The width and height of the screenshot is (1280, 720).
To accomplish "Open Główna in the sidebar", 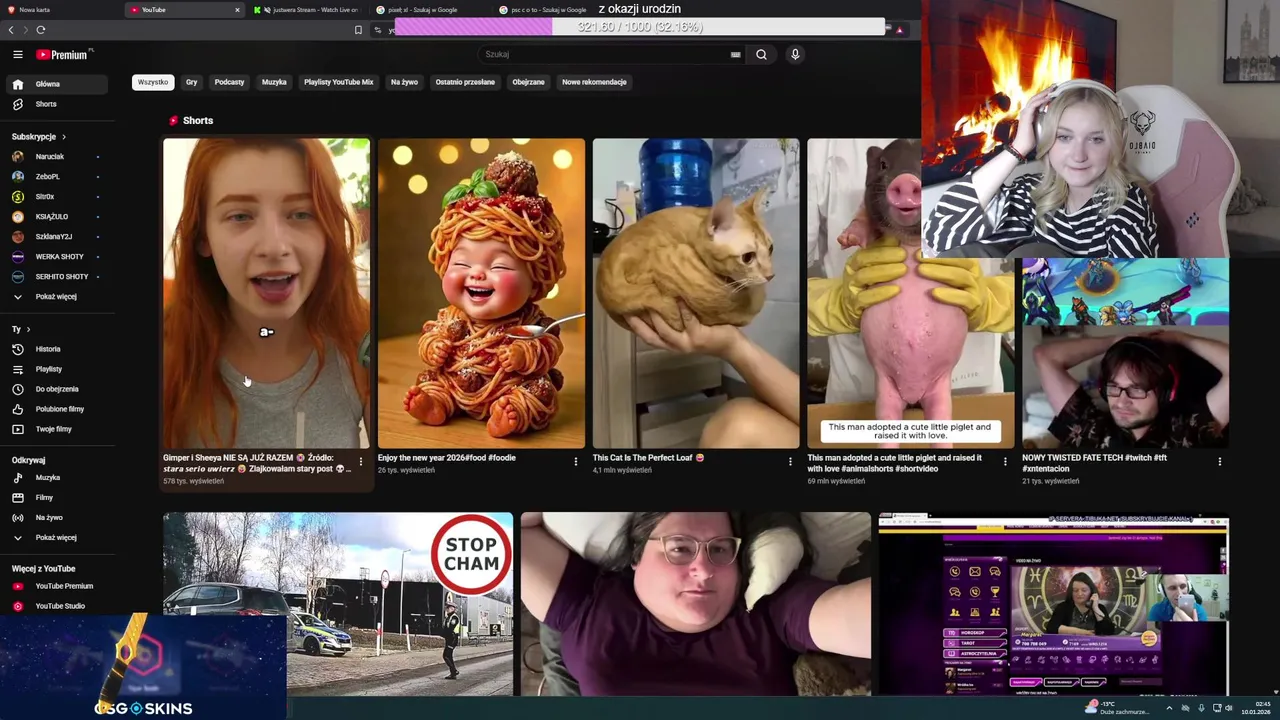I will [56, 84].
